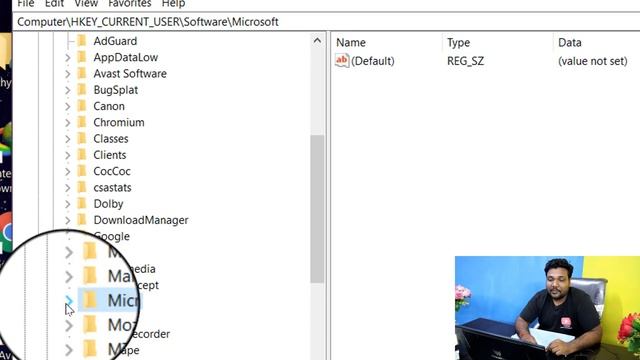The image size is (640, 360).
Task: Click the tree pane vertical scrollbar thumb
Action: point(317,209)
